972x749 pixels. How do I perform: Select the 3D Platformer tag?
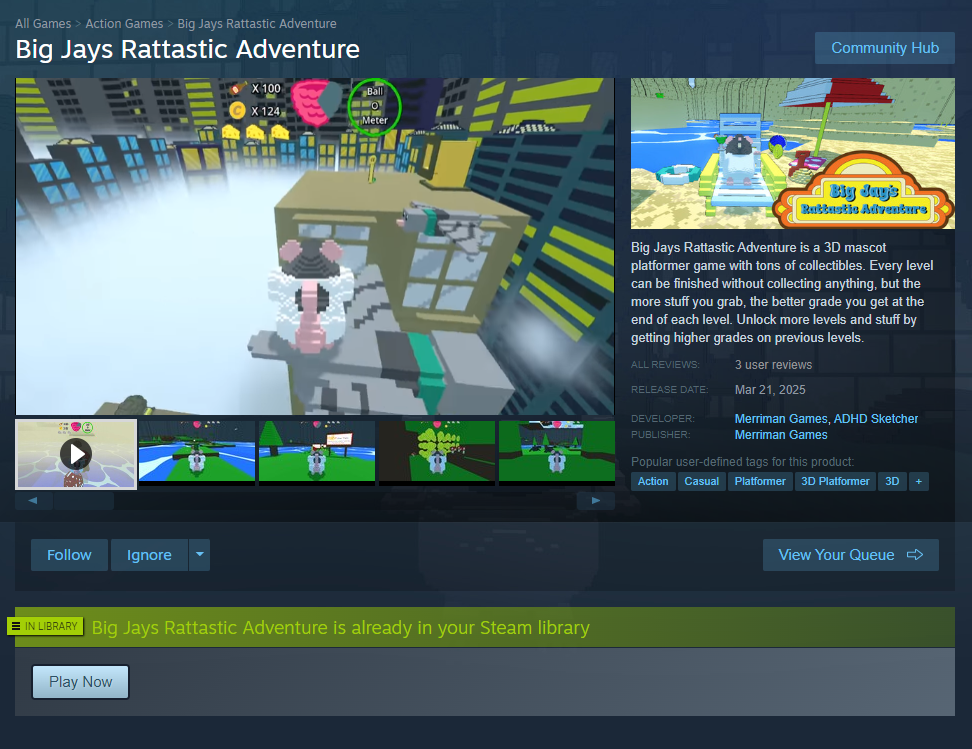click(x=835, y=481)
